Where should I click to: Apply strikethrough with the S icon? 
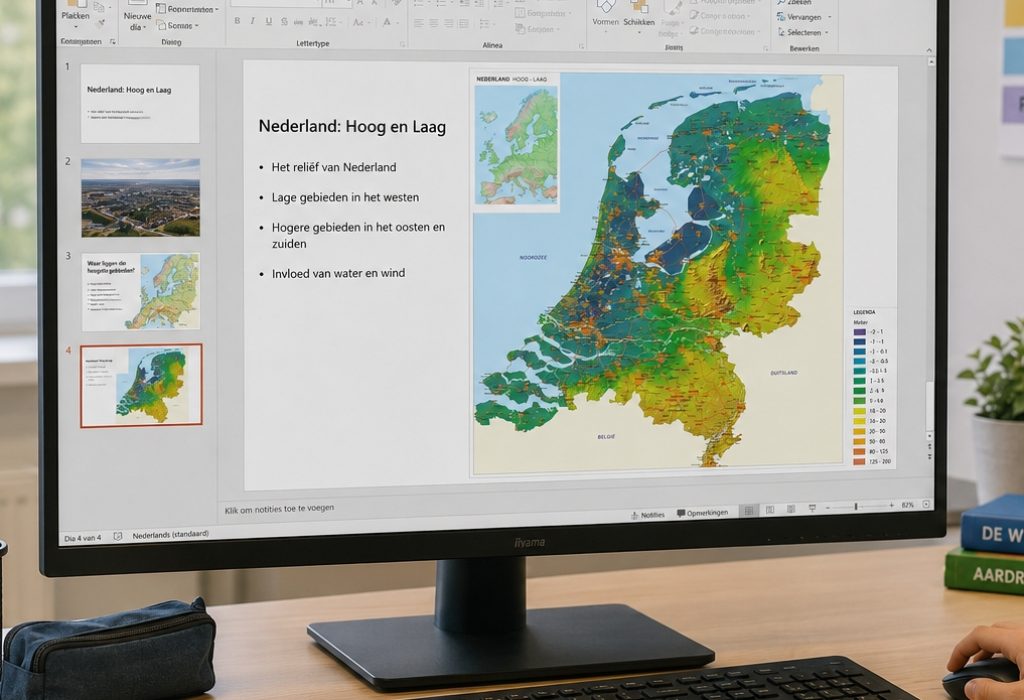coord(284,22)
